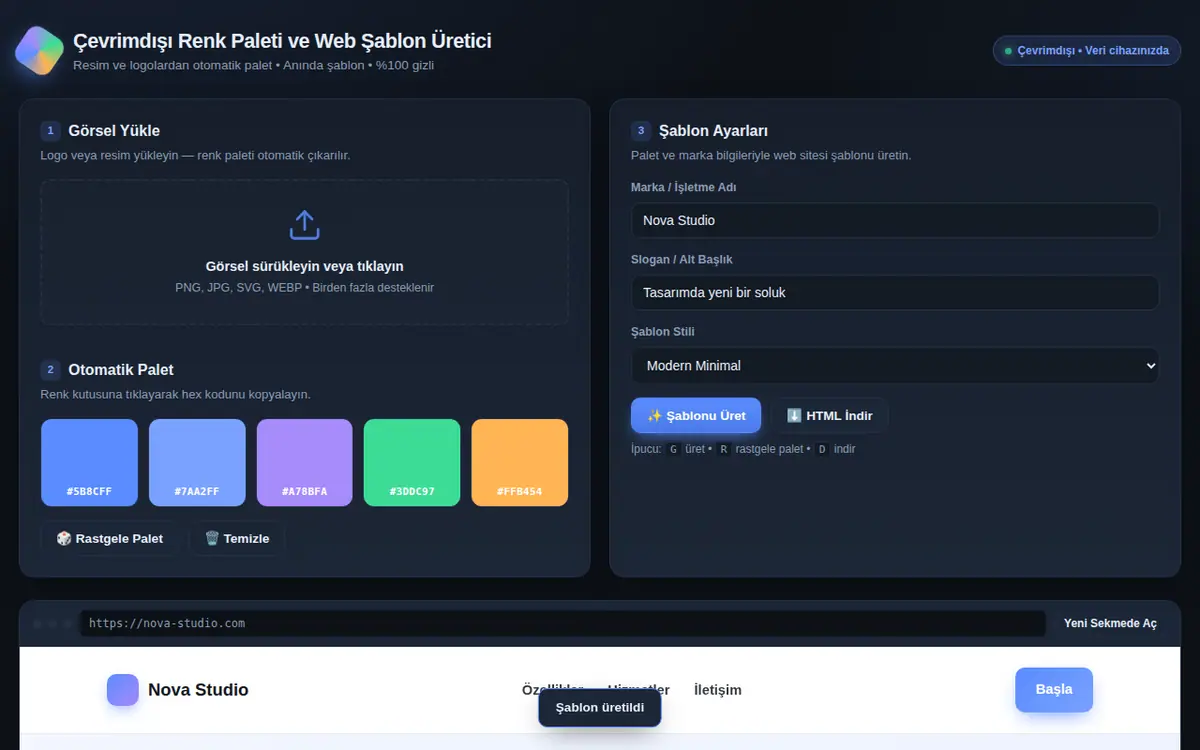Screen dimensions: 1200x750
Task: Click the "Nova Studio" brand name in preview
Action: tap(198, 690)
